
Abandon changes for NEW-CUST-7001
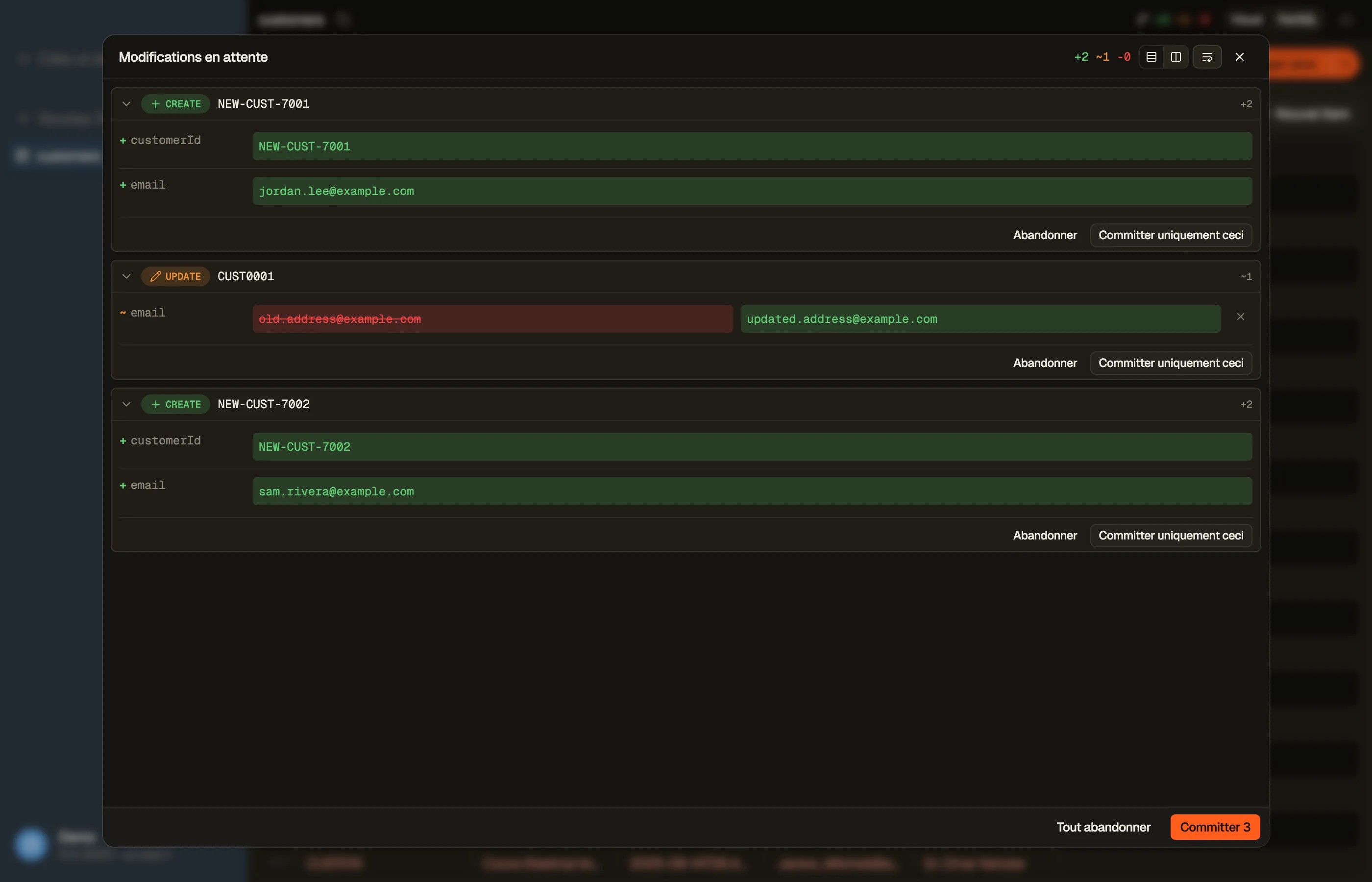(1045, 235)
